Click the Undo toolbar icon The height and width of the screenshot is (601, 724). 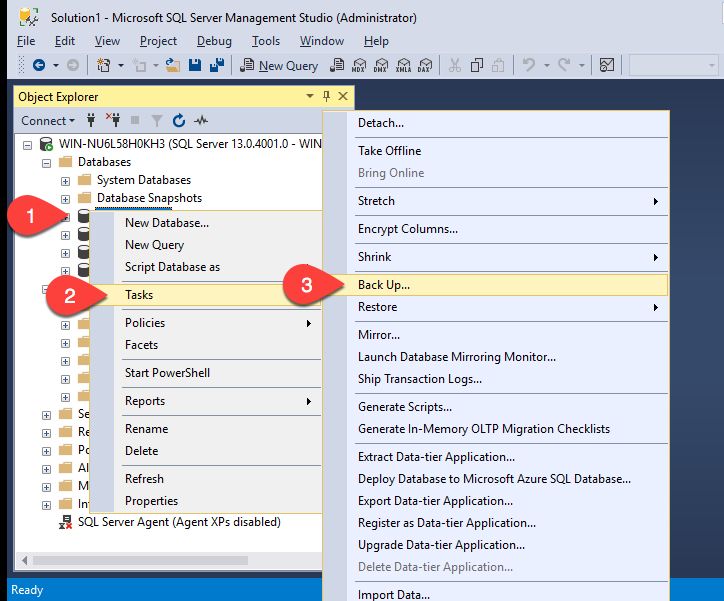[529, 65]
